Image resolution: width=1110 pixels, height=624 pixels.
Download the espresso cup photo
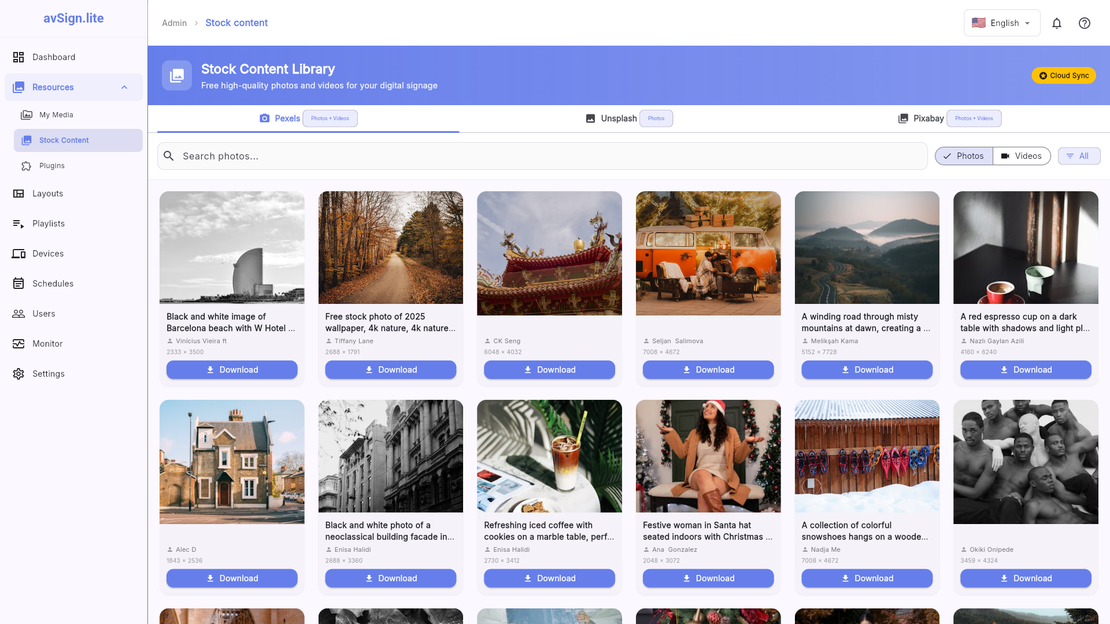pos(1025,369)
